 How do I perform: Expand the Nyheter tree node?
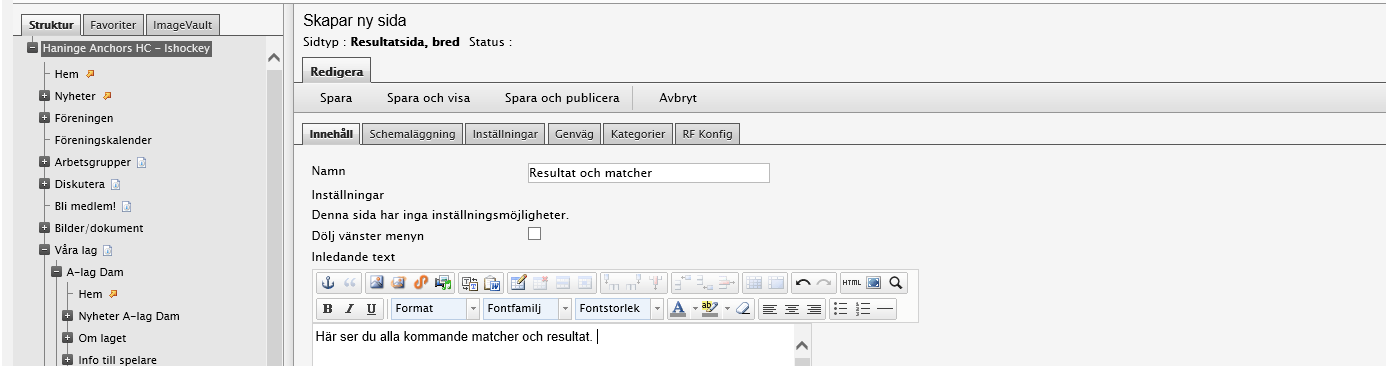44,96
